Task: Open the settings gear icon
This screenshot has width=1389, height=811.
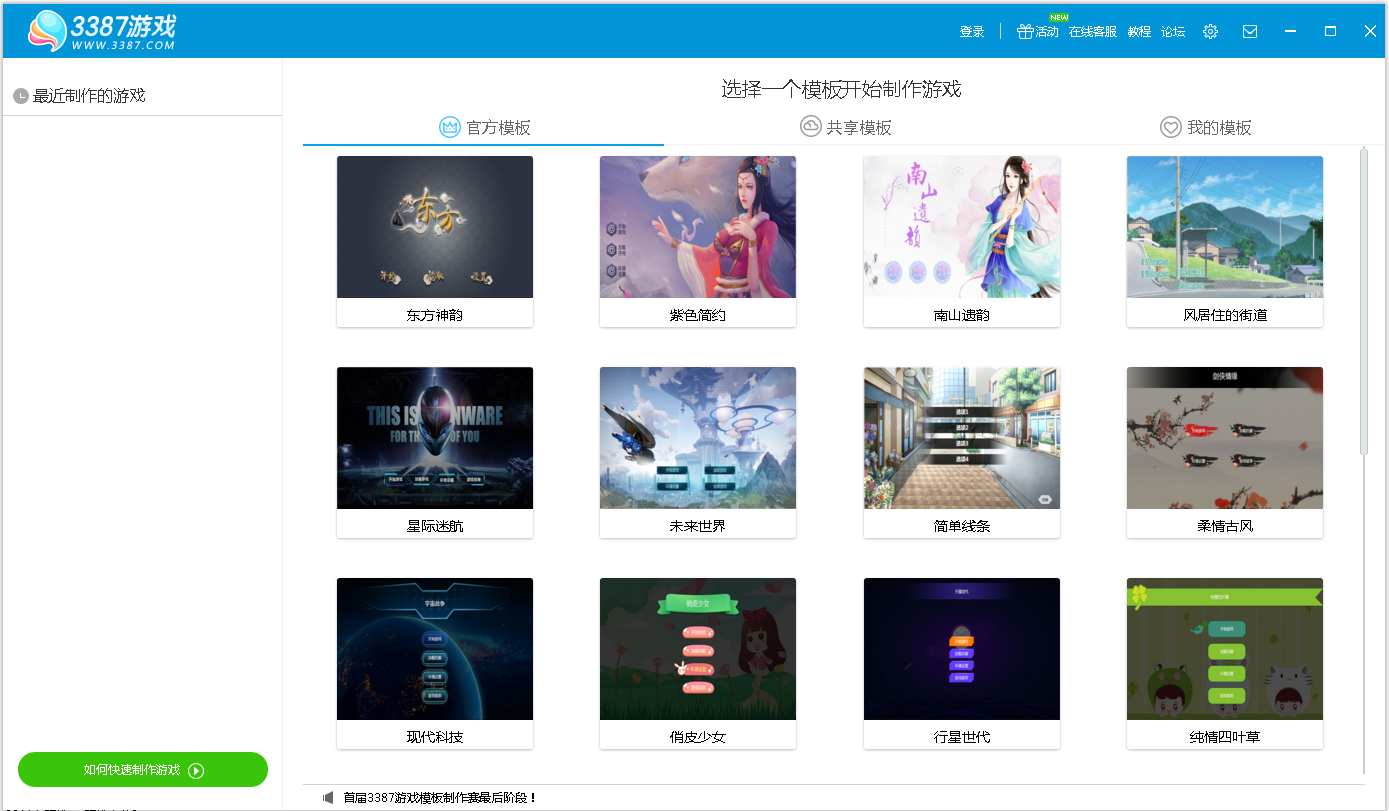Action: (x=1210, y=31)
